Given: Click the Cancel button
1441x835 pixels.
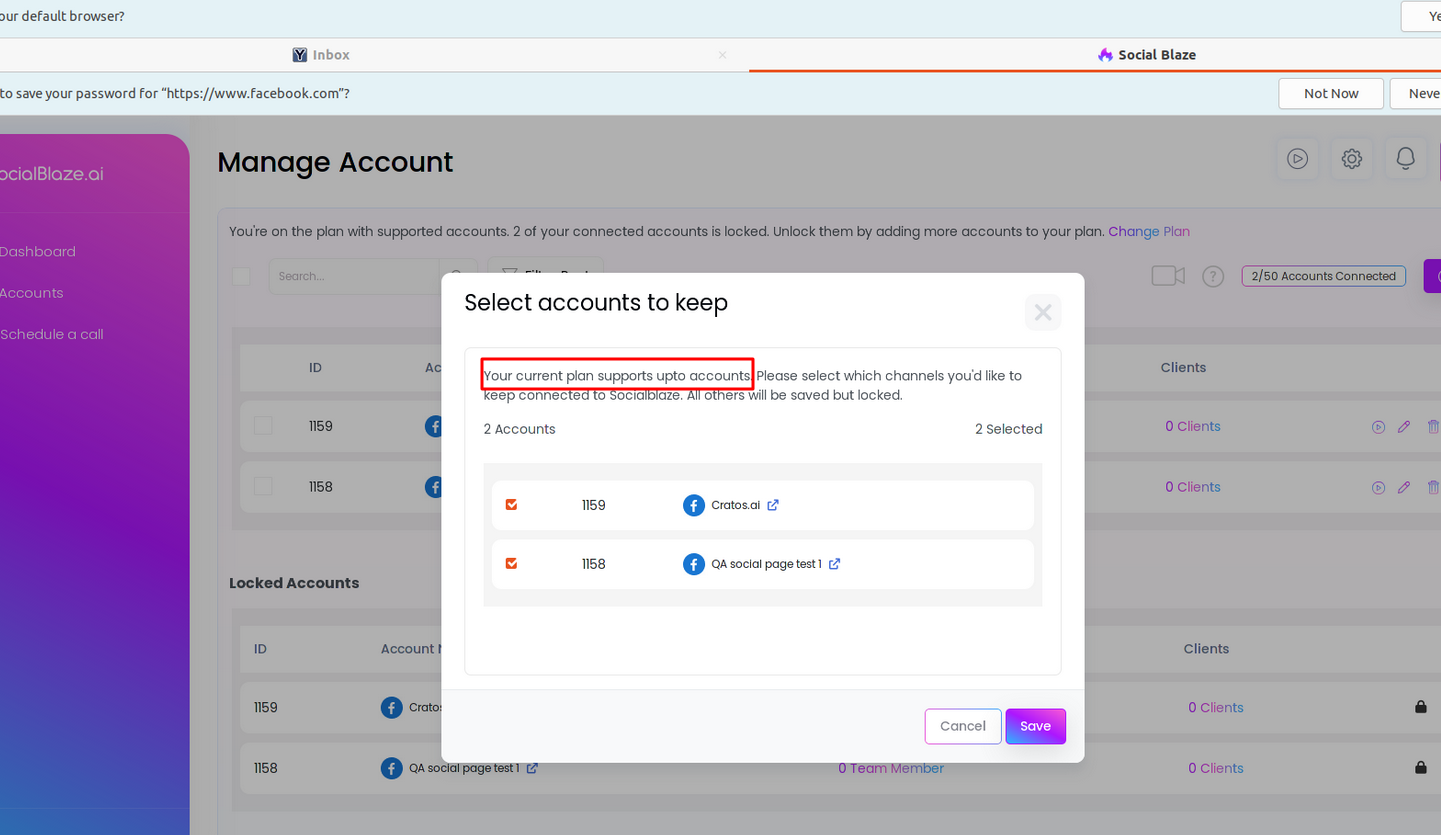Looking at the screenshot, I should 963,726.
